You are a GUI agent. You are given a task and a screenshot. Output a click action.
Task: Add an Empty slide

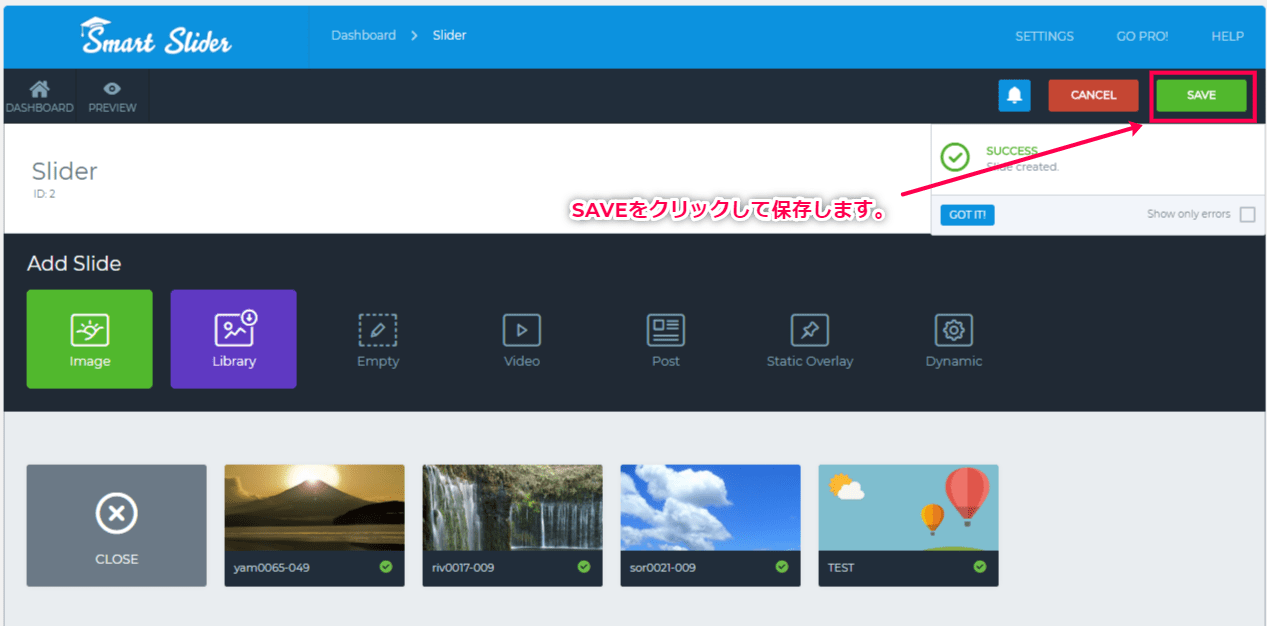pos(378,339)
